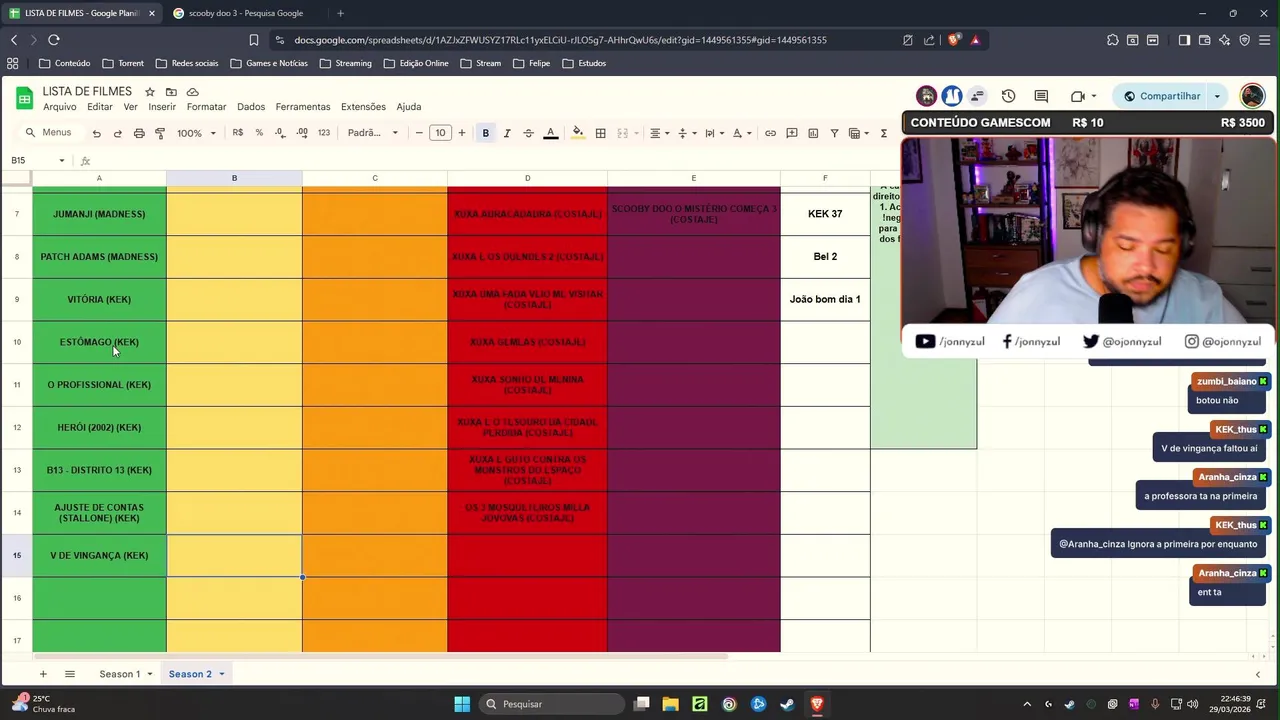Viewport: 1280px width, 720px height.
Task: Show all sheets list icon
Action: point(70,674)
